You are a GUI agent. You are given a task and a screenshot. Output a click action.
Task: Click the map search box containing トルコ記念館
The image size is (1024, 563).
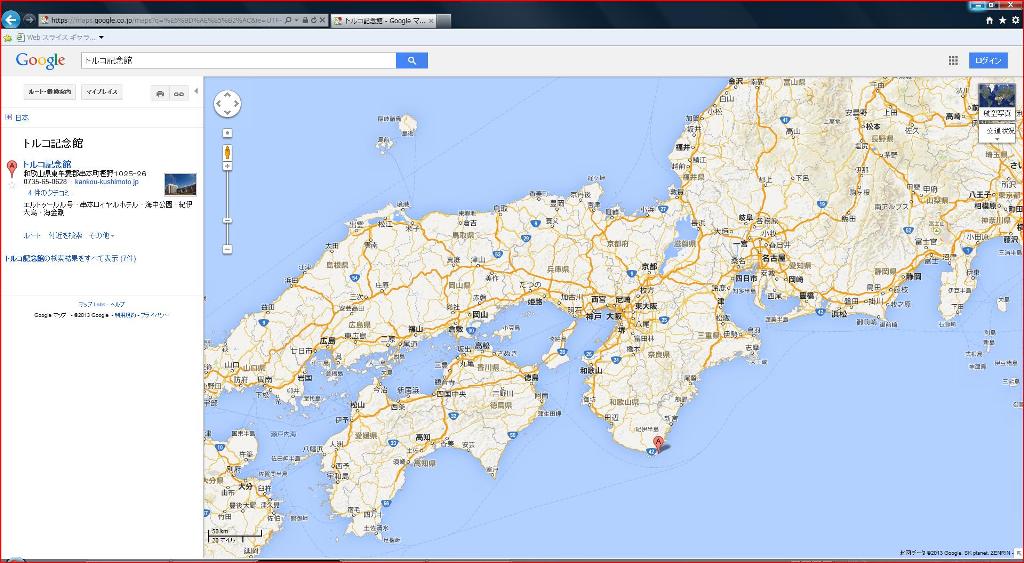(238, 60)
